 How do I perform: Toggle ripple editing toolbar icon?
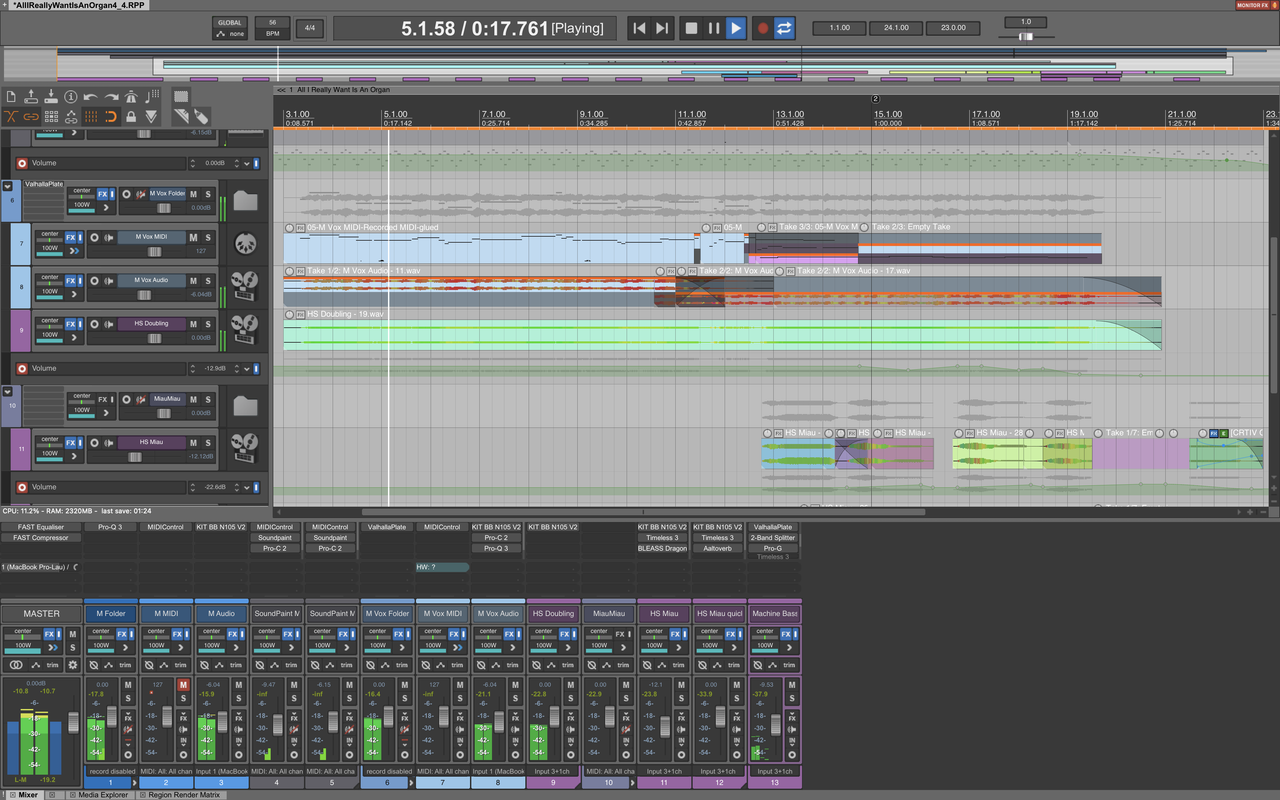click(x=51, y=117)
